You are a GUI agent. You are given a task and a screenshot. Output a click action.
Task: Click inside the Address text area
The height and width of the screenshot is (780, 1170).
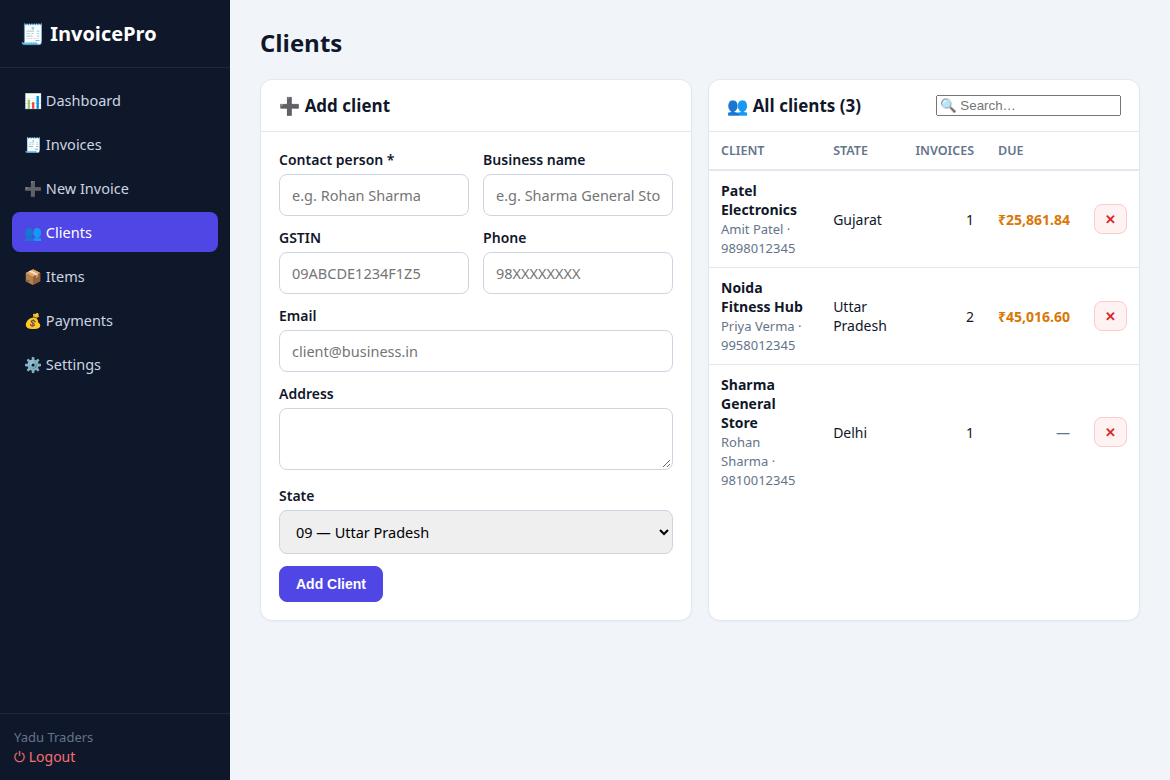coord(475,439)
